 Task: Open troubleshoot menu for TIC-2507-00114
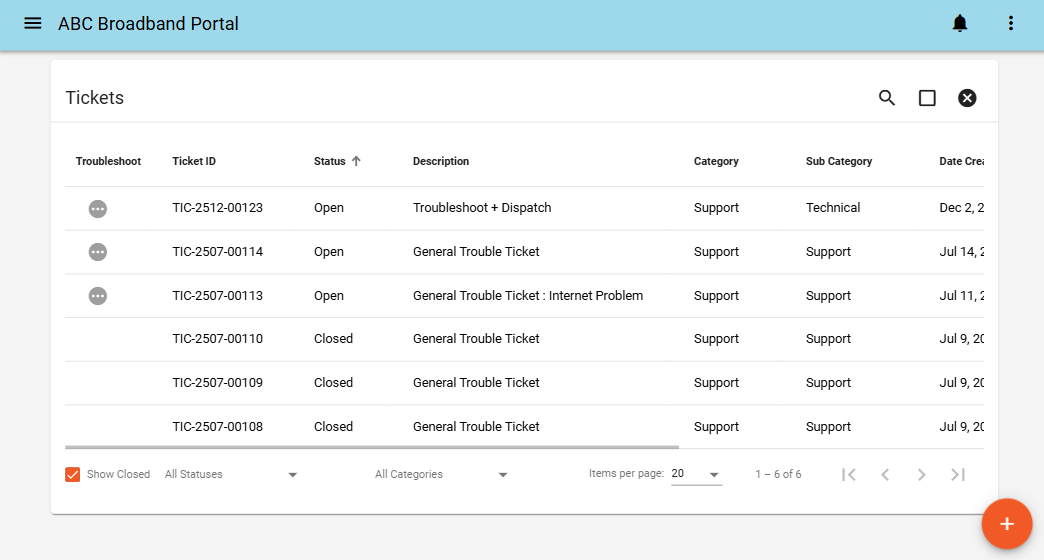pyautogui.click(x=98, y=252)
